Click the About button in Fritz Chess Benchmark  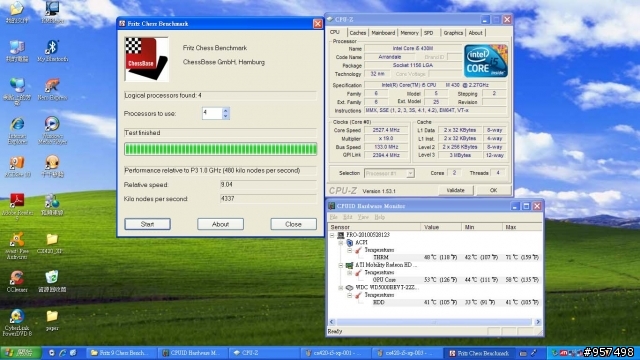point(220,224)
